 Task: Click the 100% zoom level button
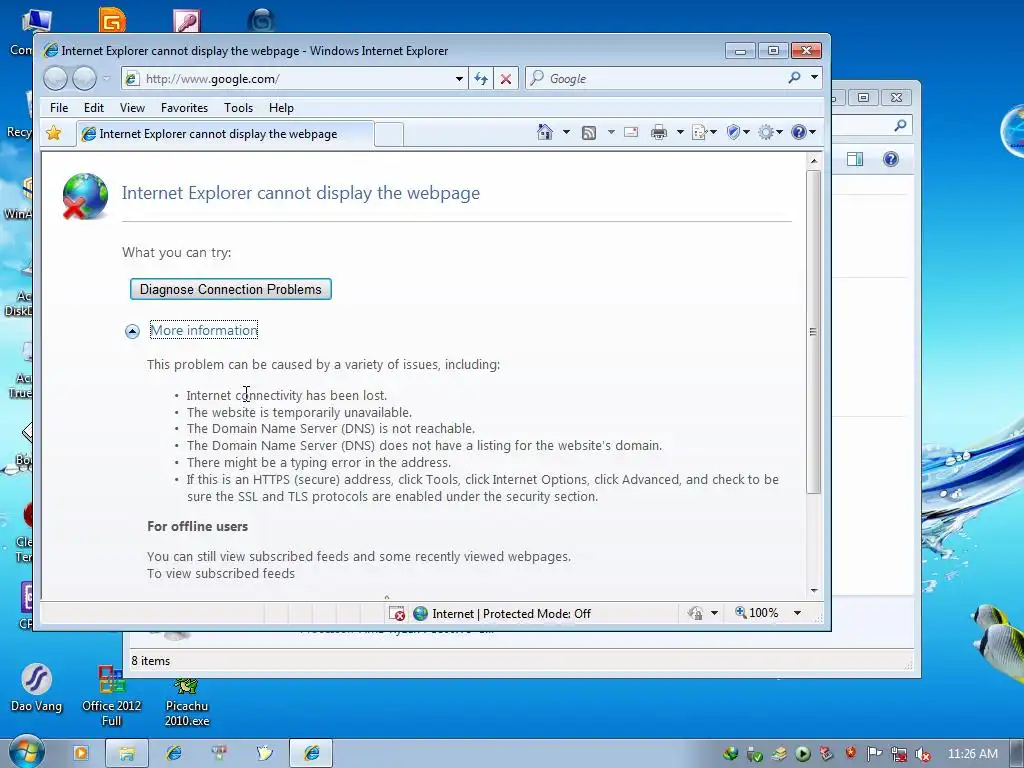click(x=757, y=613)
